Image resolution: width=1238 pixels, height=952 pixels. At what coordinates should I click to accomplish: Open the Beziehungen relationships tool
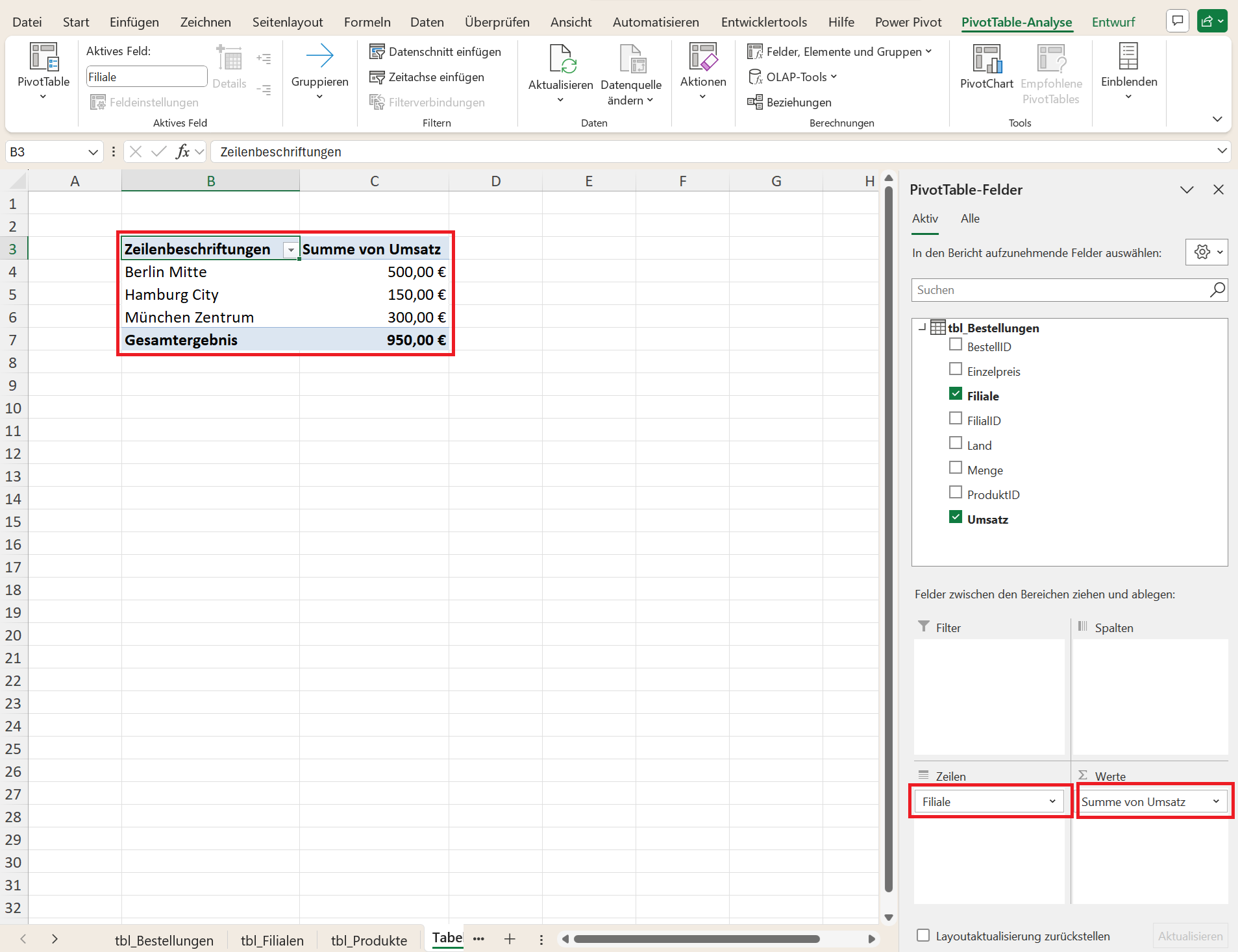(x=789, y=103)
